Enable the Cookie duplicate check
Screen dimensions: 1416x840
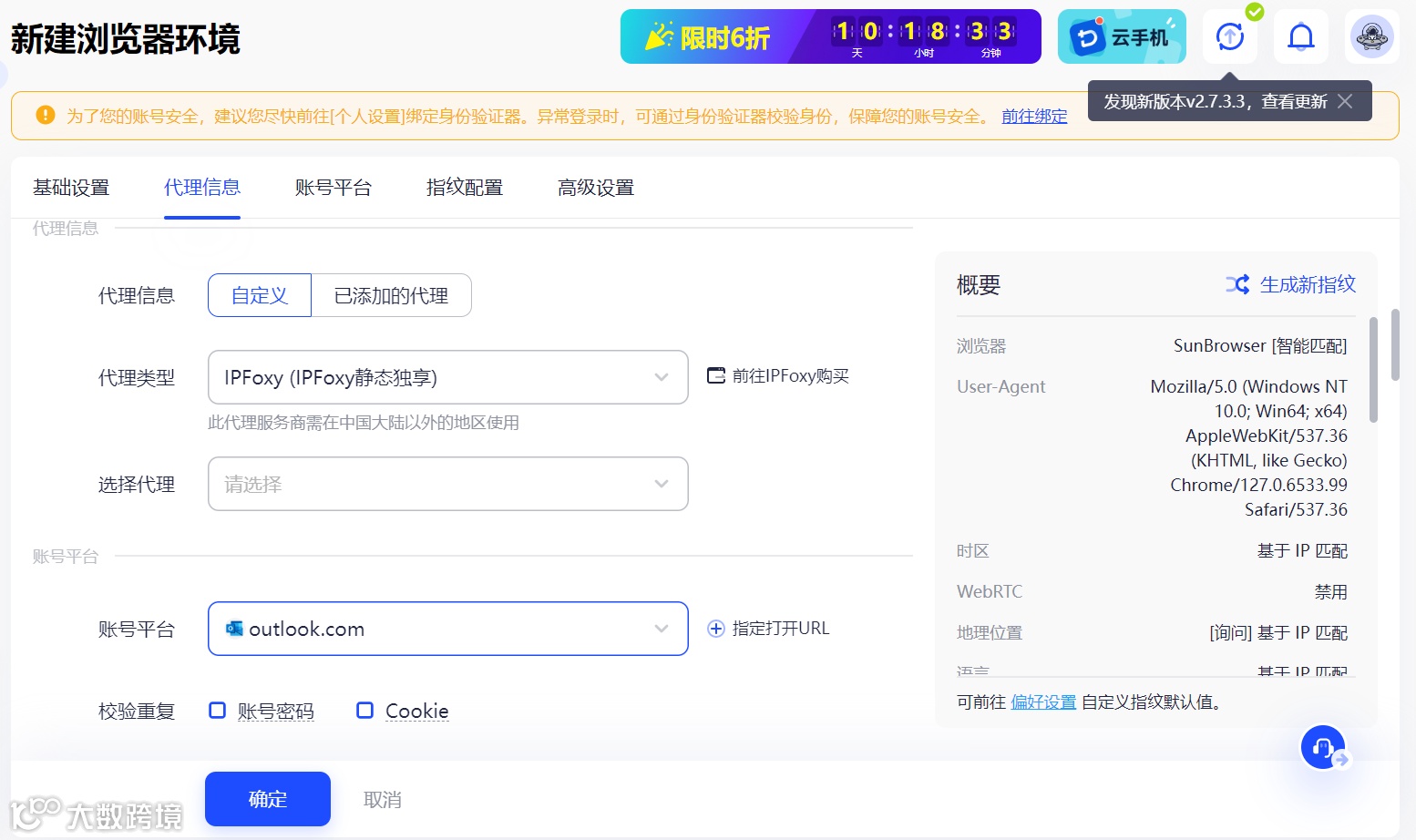point(365,711)
